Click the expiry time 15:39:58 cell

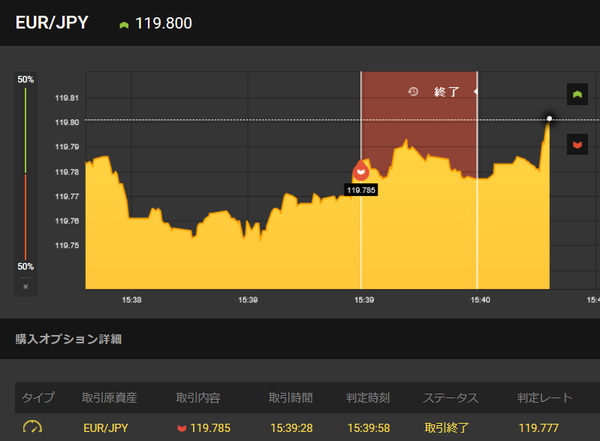coord(369,428)
